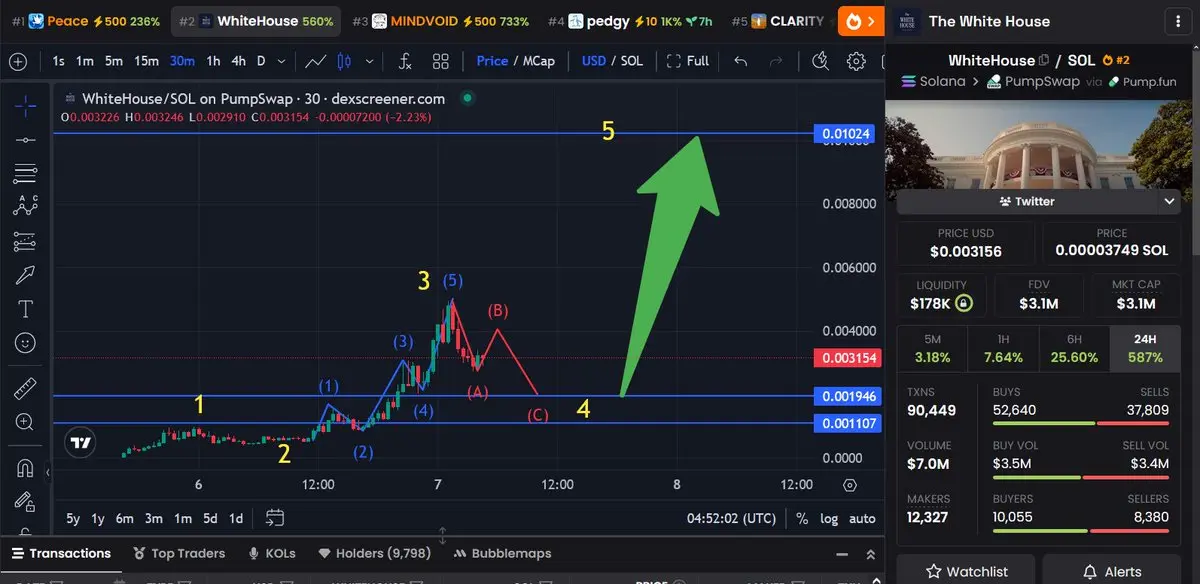Select the XABCD pattern tool

click(x=26, y=206)
